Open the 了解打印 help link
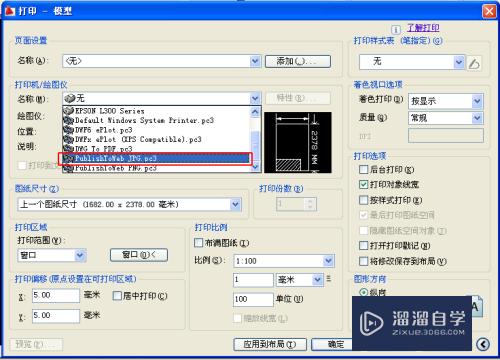Viewport: 500px width, 360px height. click(423, 28)
